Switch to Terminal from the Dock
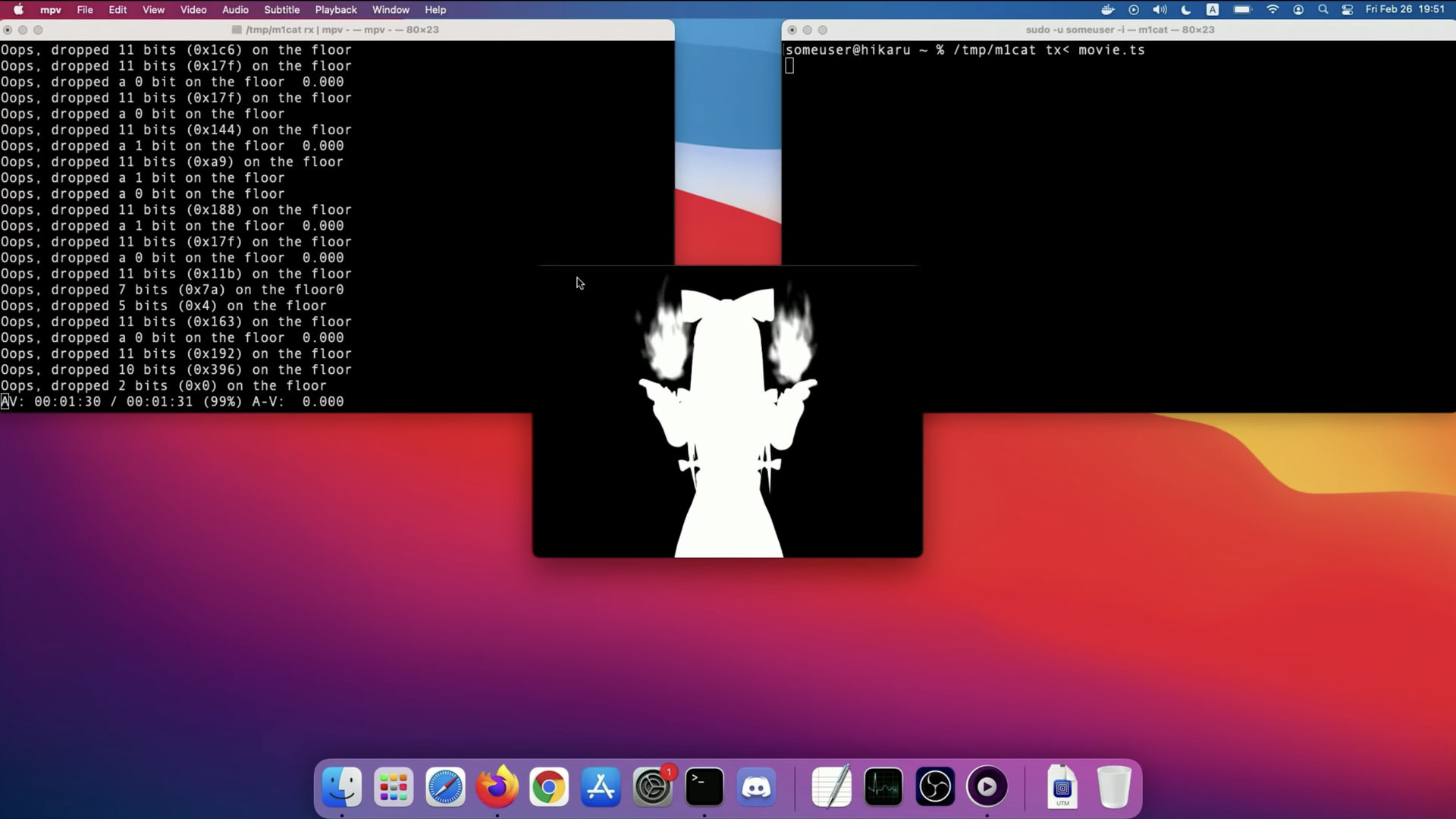 click(704, 787)
